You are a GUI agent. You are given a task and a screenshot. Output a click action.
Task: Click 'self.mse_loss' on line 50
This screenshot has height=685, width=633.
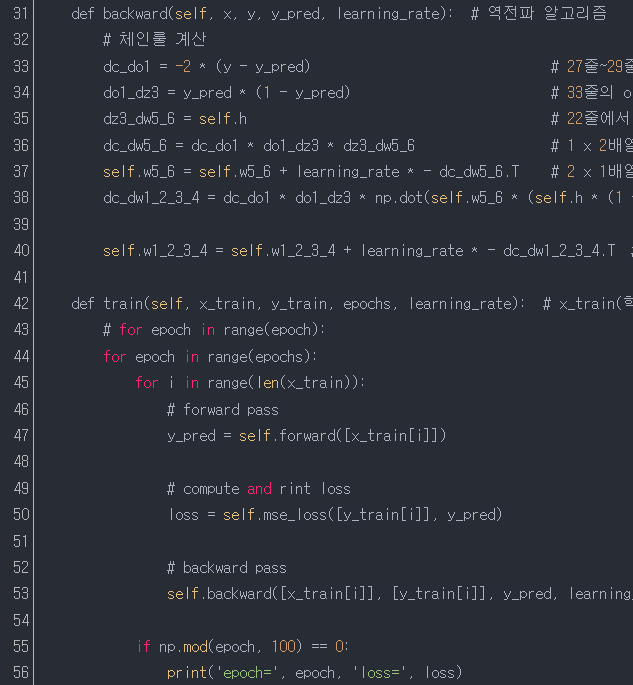point(275,515)
